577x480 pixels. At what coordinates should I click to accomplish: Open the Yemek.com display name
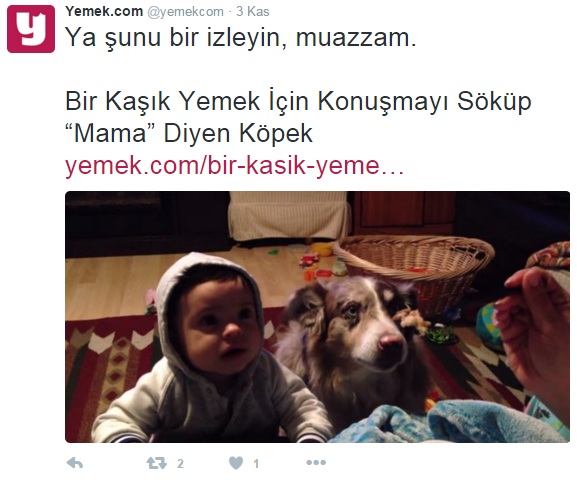point(104,11)
